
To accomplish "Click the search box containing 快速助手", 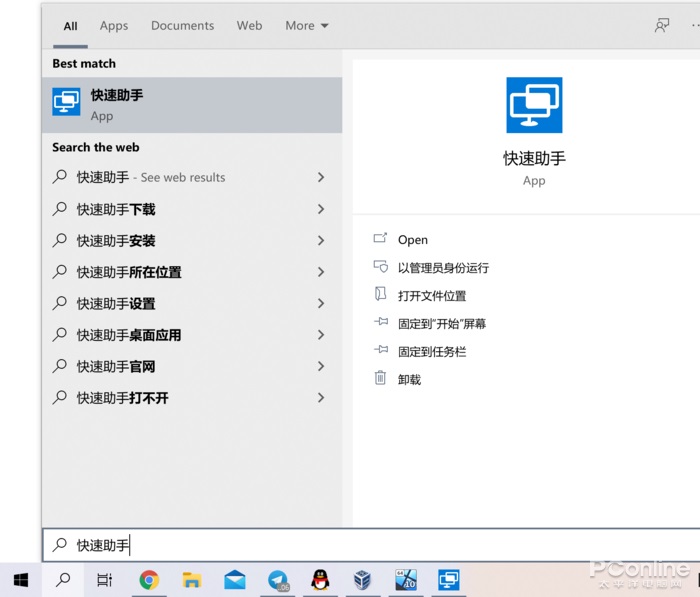I will point(371,545).
